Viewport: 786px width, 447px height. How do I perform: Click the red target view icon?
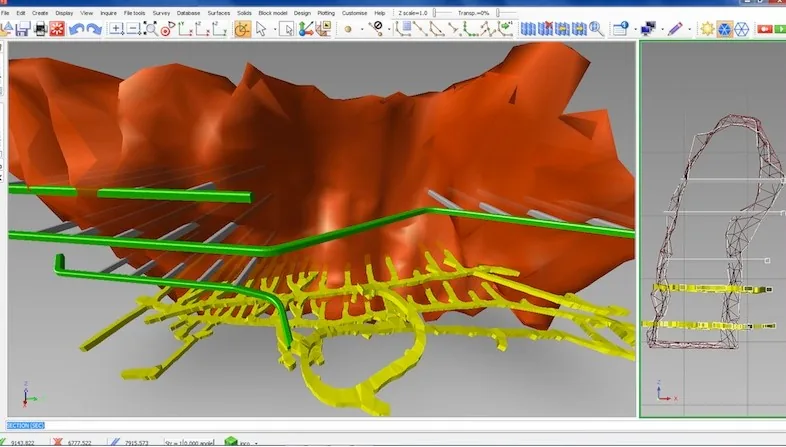[167, 29]
